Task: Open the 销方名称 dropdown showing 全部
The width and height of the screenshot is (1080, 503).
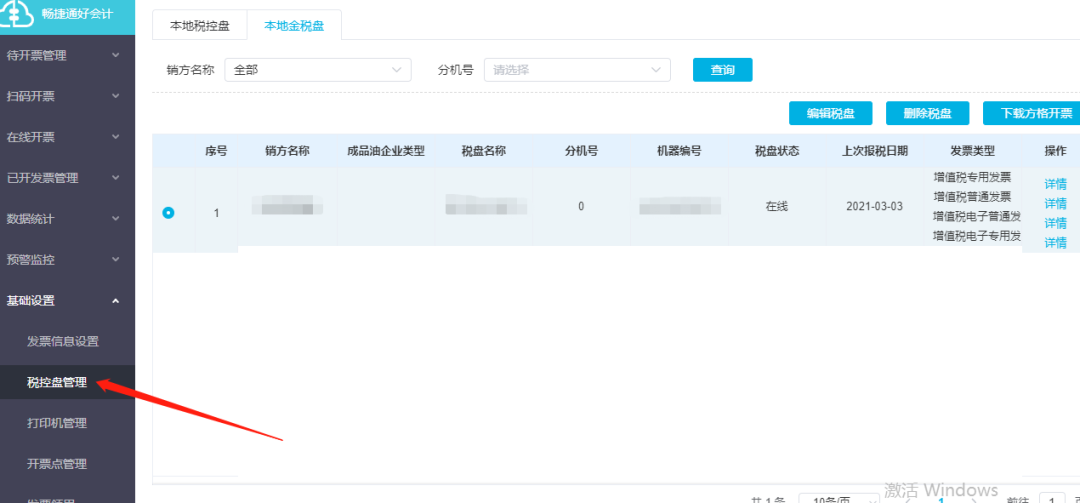Action: [317, 70]
